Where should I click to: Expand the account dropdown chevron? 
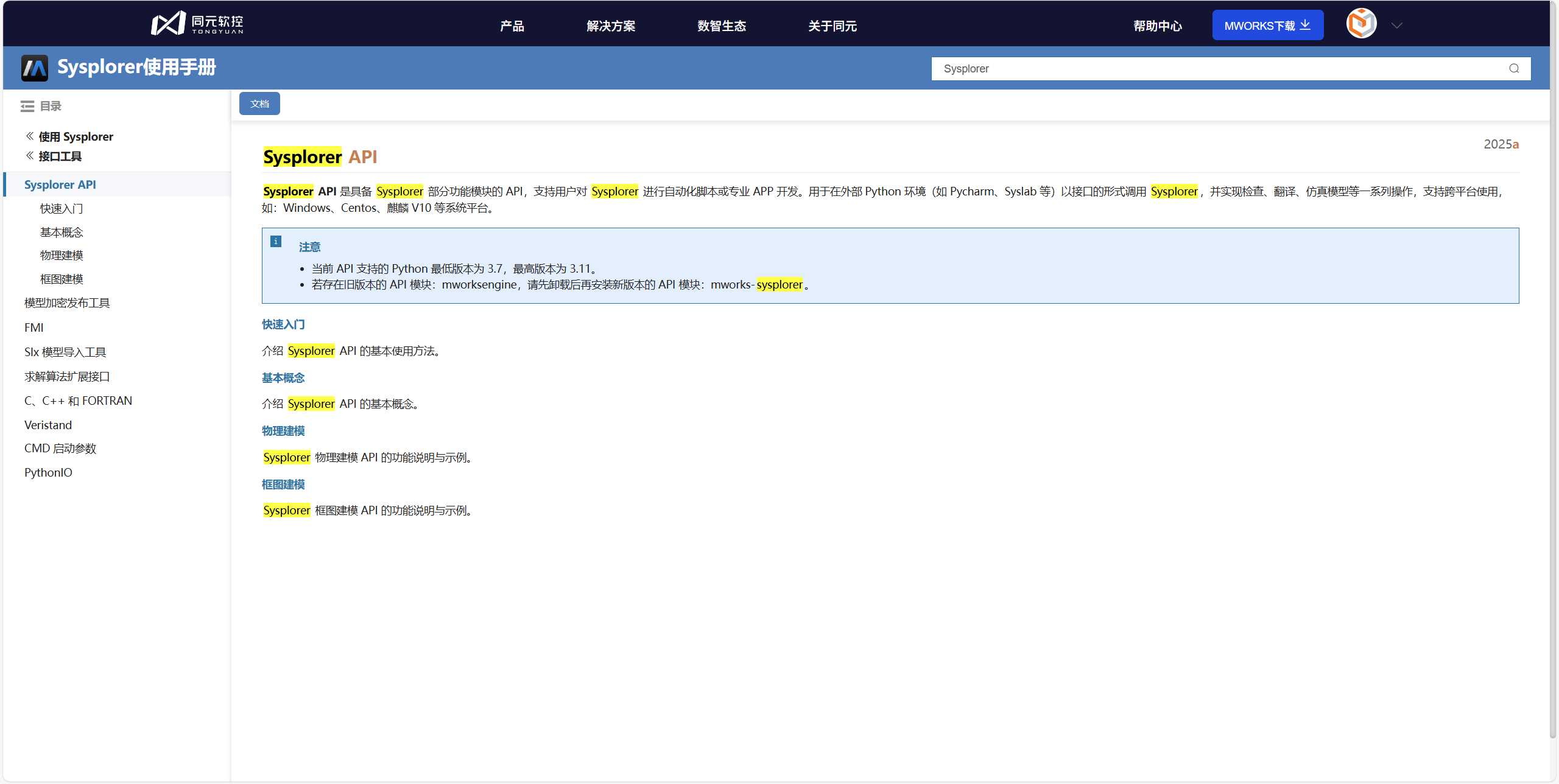pos(1397,26)
